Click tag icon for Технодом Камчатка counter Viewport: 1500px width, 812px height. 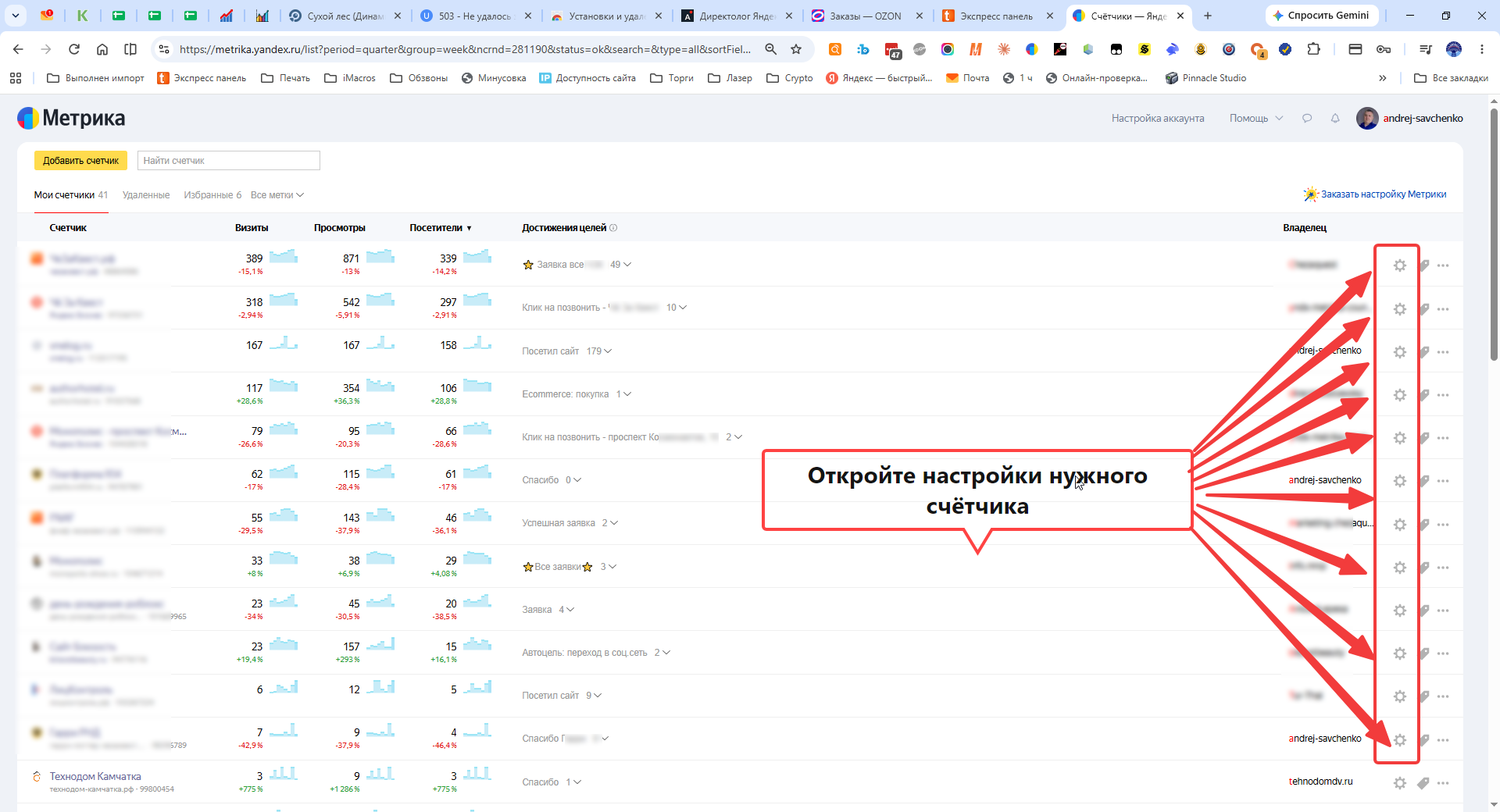[1423, 782]
